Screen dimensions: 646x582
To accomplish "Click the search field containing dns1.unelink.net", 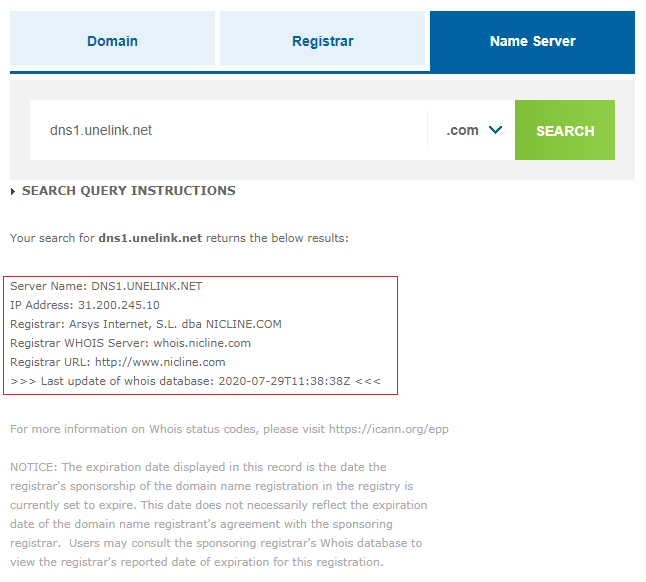I will pyautogui.click(x=228, y=130).
